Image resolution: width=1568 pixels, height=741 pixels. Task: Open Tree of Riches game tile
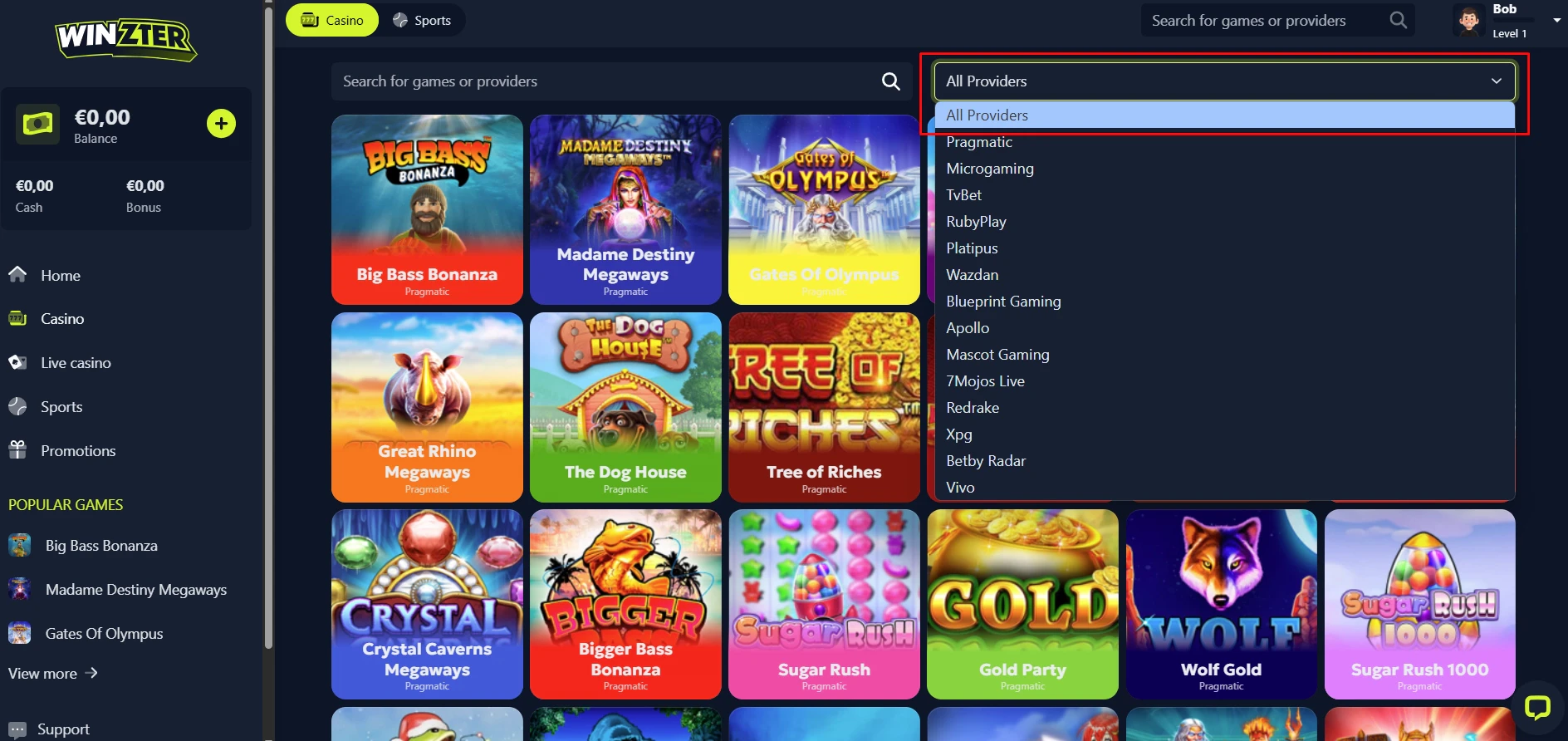(x=824, y=407)
